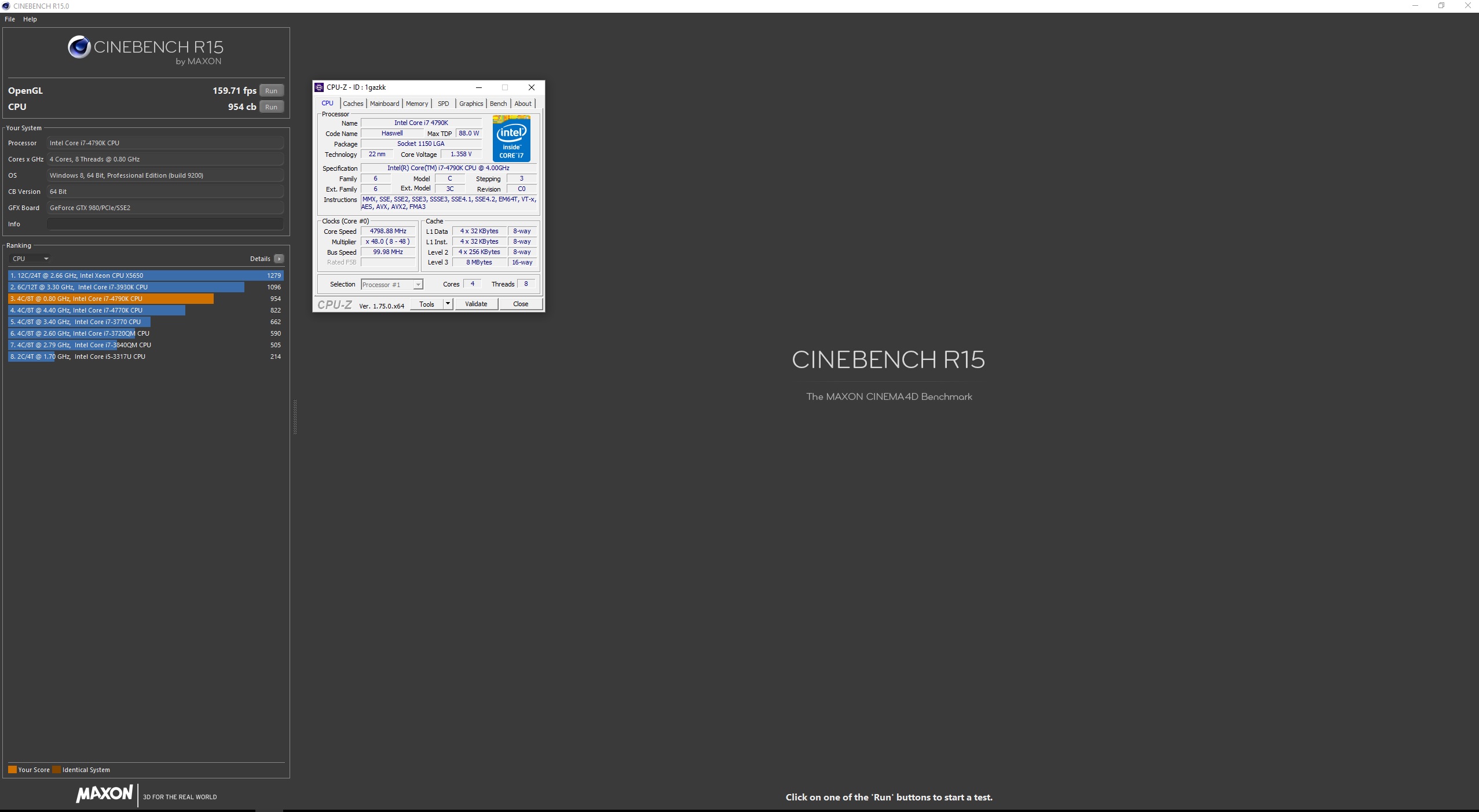The width and height of the screenshot is (1479, 812).
Task: Switch to SPD tab in CPU-Z
Action: coord(444,104)
